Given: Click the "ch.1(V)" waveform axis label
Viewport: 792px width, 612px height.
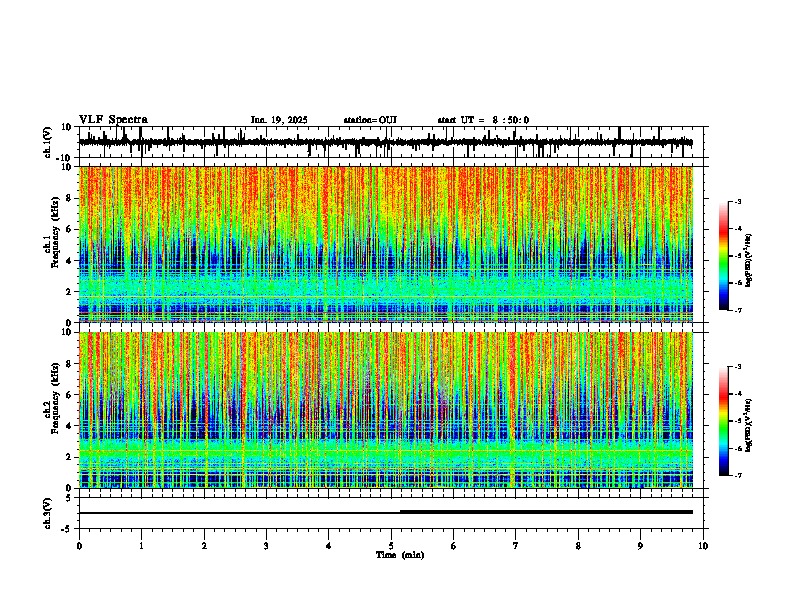Looking at the screenshot, I should [48, 142].
